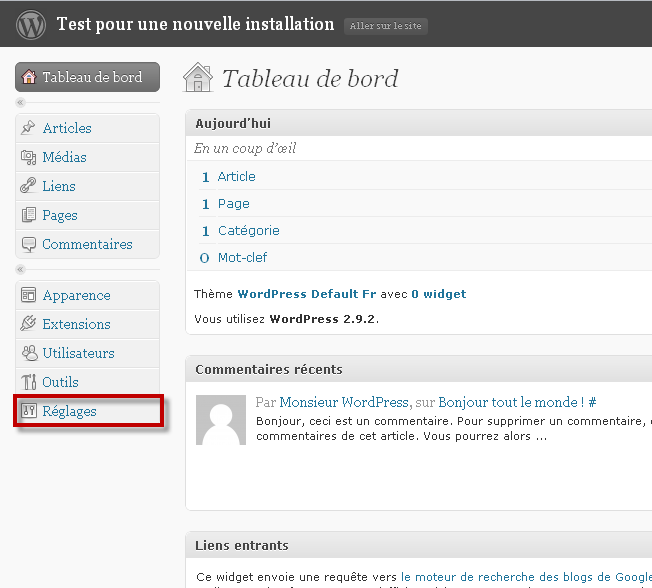Open the Monsieur WordPress author link

345,402
